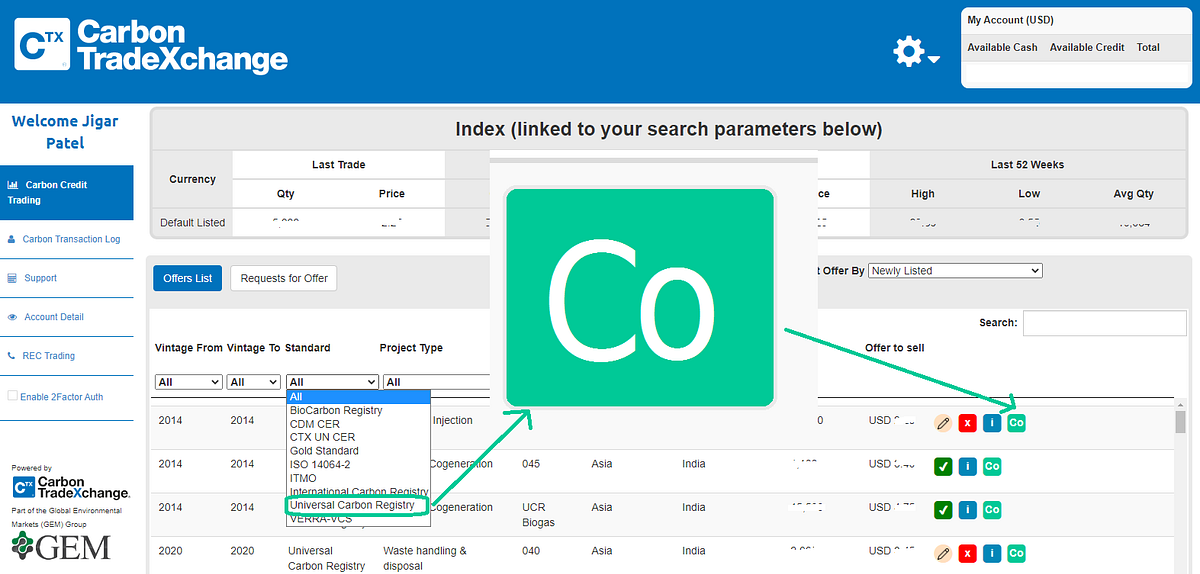This screenshot has height=574, width=1200.
Task: Open the info icon in the UCR Biogas row
Action: pos(967,510)
